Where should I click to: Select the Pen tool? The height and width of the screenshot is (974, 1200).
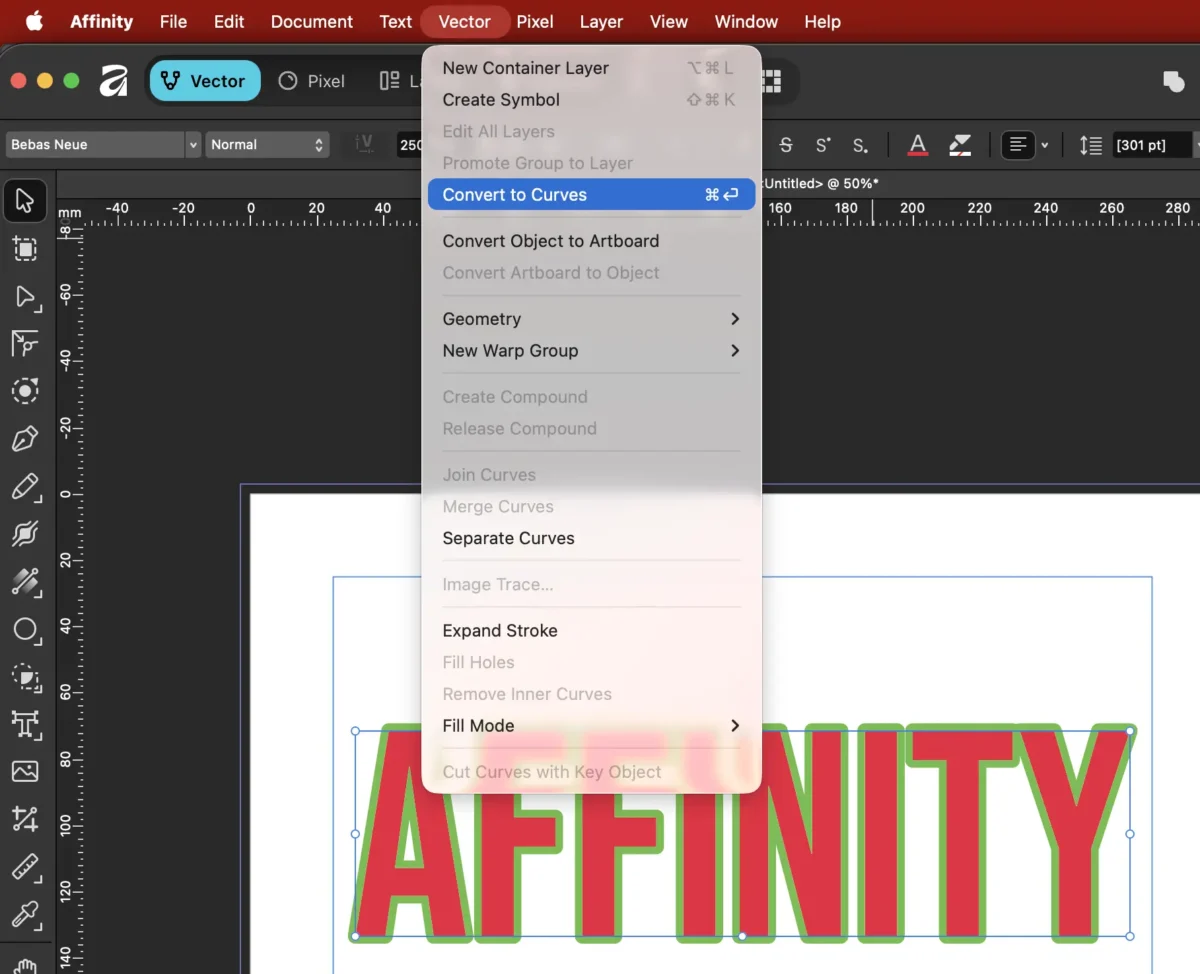point(25,439)
